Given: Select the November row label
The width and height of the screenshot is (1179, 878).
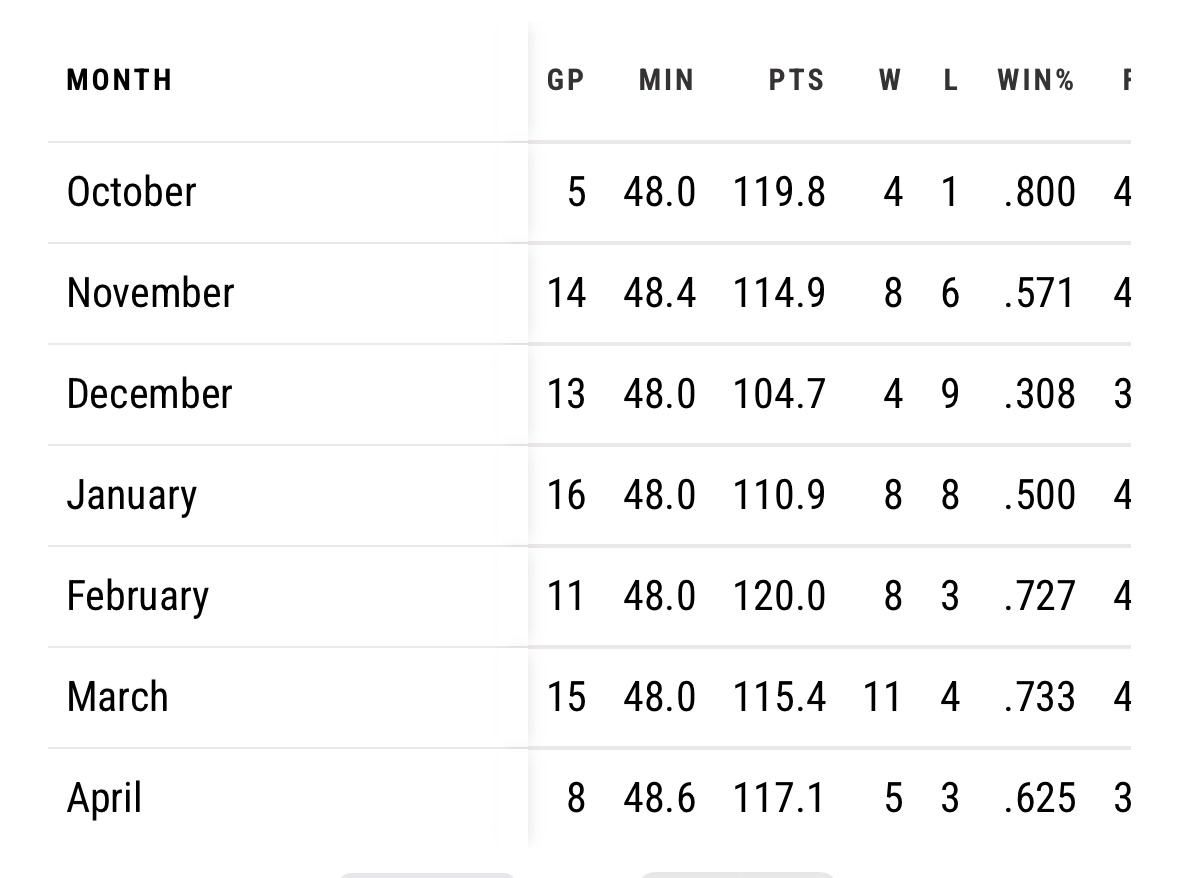Looking at the screenshot, I should 150,292.
